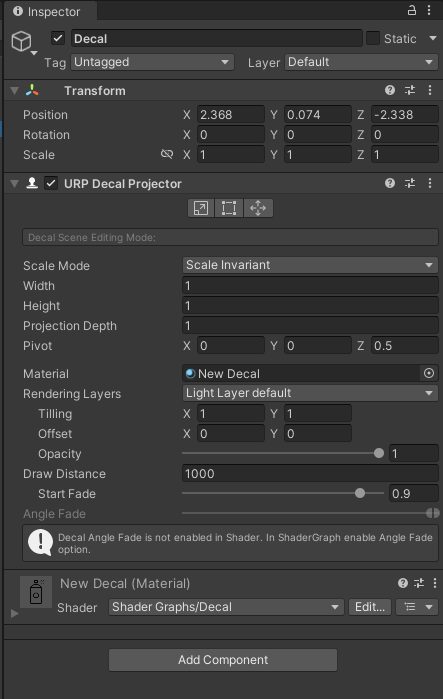443x699 pixels.
Task: Click the Edit... shader button
Action: pyautogui.click(x=369, y=607)
